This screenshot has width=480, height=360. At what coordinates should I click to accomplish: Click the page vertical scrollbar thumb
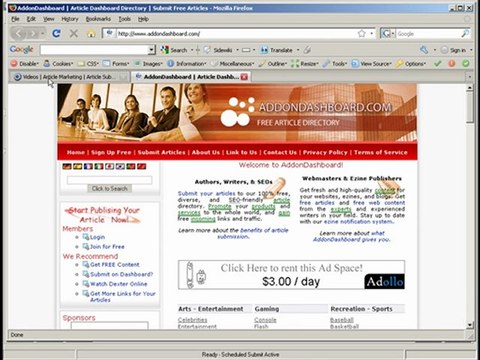(470, 107)
